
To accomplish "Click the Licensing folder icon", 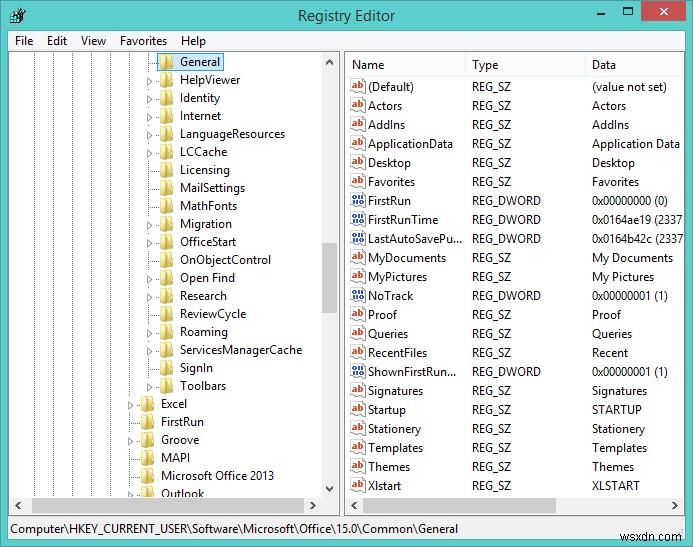I will pyautogui.click(x=166, y=170).
